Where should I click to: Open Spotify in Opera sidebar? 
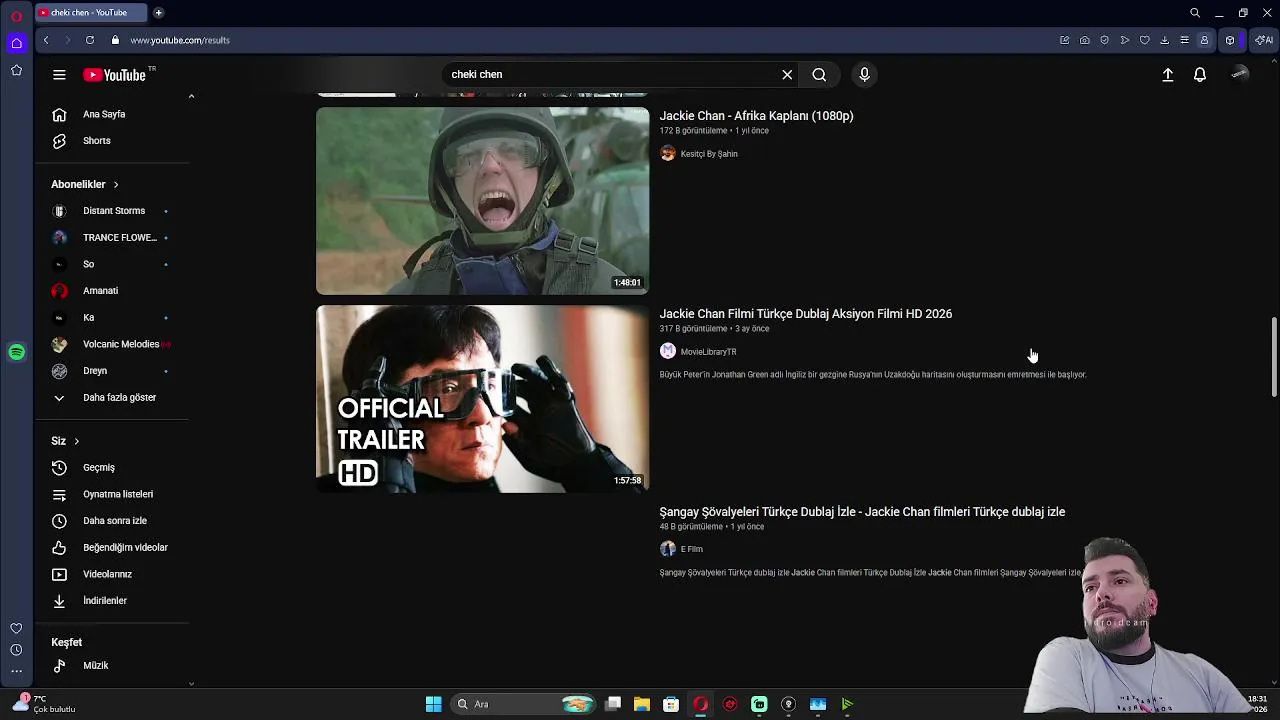pyautogui.click(x=16, y=352)
